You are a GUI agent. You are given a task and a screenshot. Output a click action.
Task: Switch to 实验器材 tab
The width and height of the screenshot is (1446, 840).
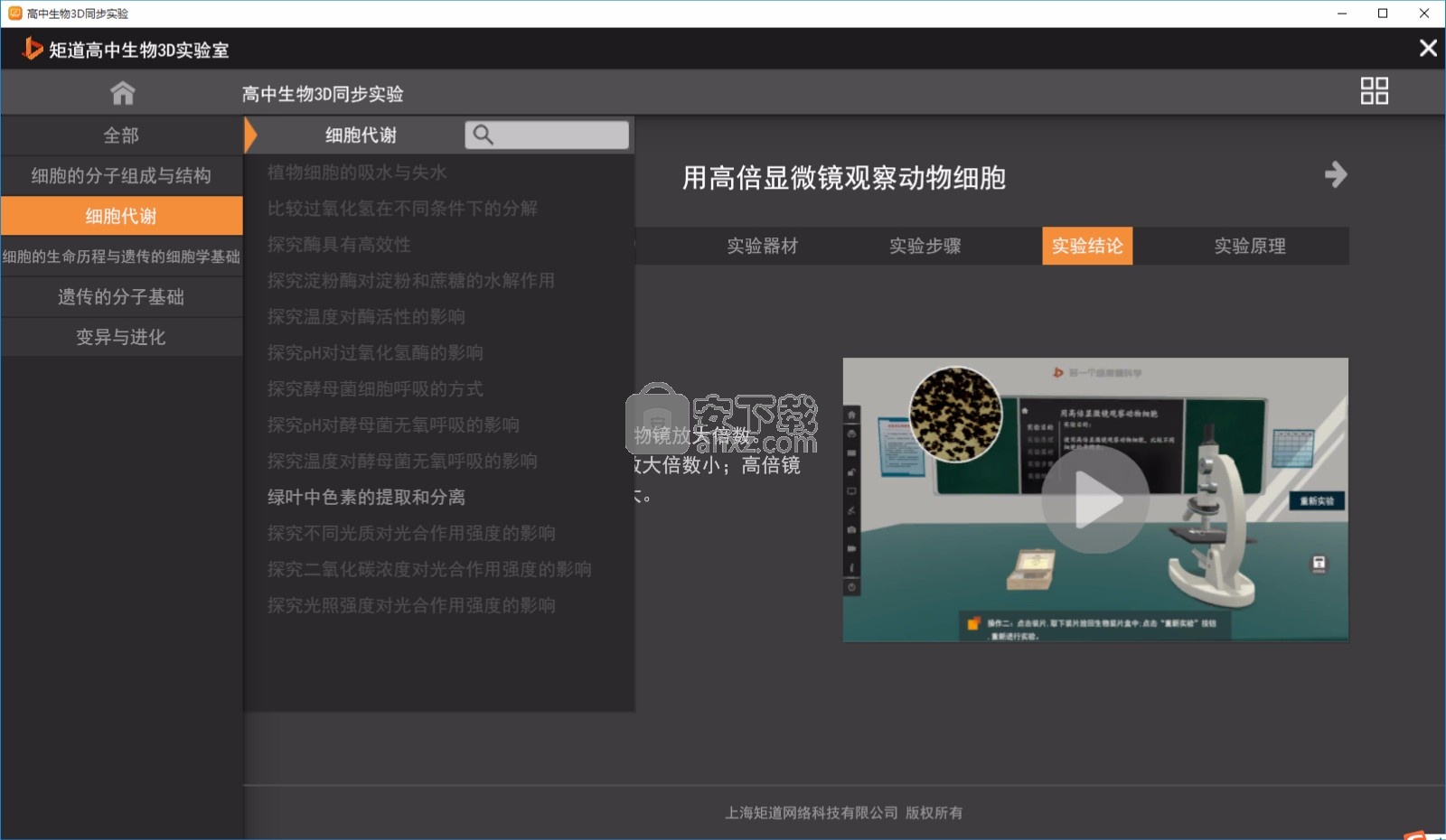[x=763, y=246]
